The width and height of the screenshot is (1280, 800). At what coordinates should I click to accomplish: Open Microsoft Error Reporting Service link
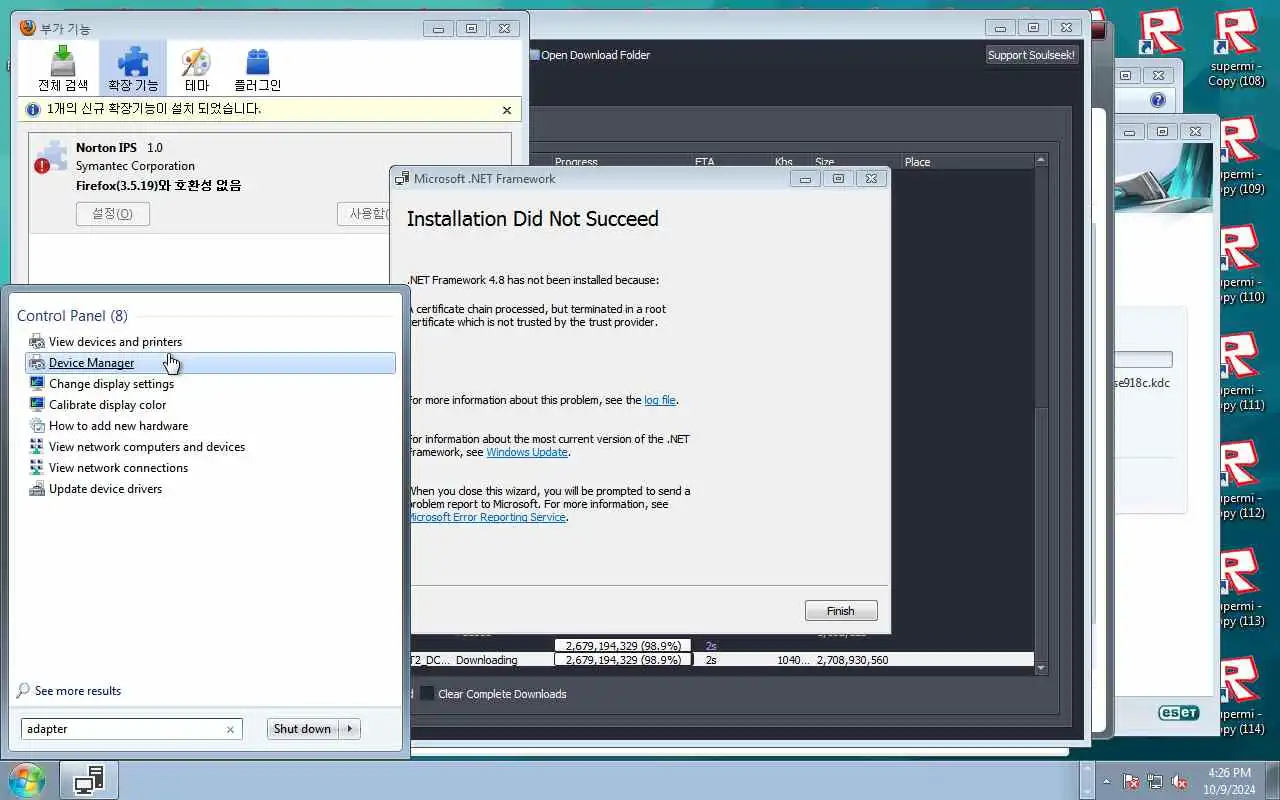pyautogui.click(x=487, y=517)
